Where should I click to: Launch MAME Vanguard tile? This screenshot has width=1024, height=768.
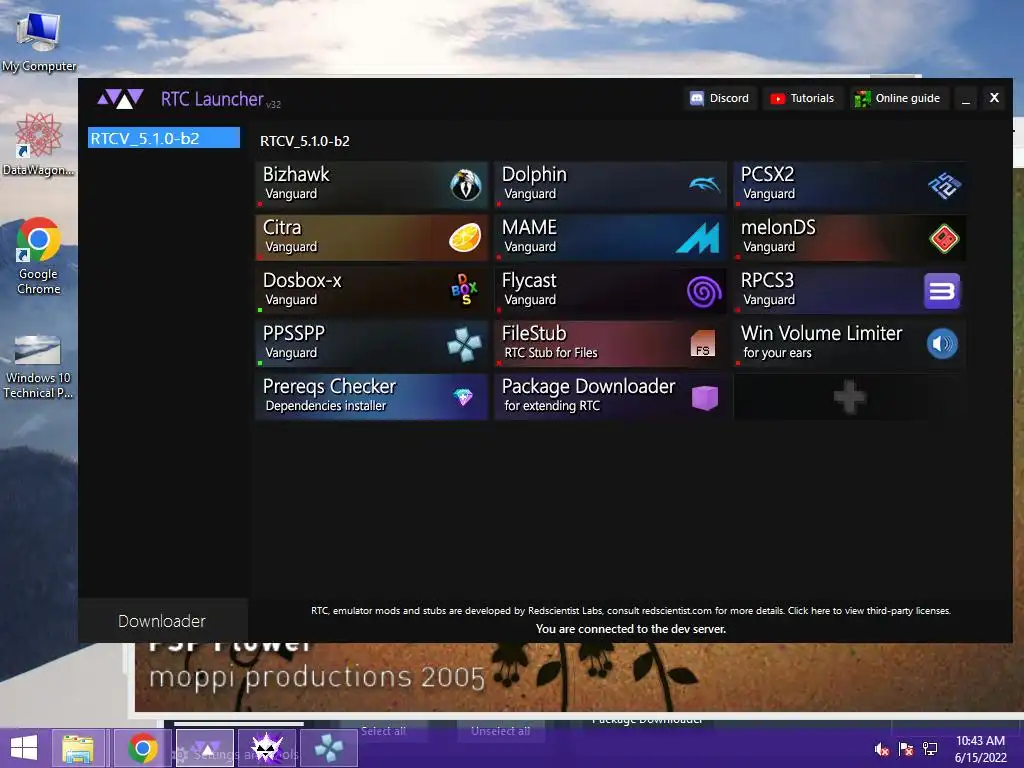coord(611,238)
